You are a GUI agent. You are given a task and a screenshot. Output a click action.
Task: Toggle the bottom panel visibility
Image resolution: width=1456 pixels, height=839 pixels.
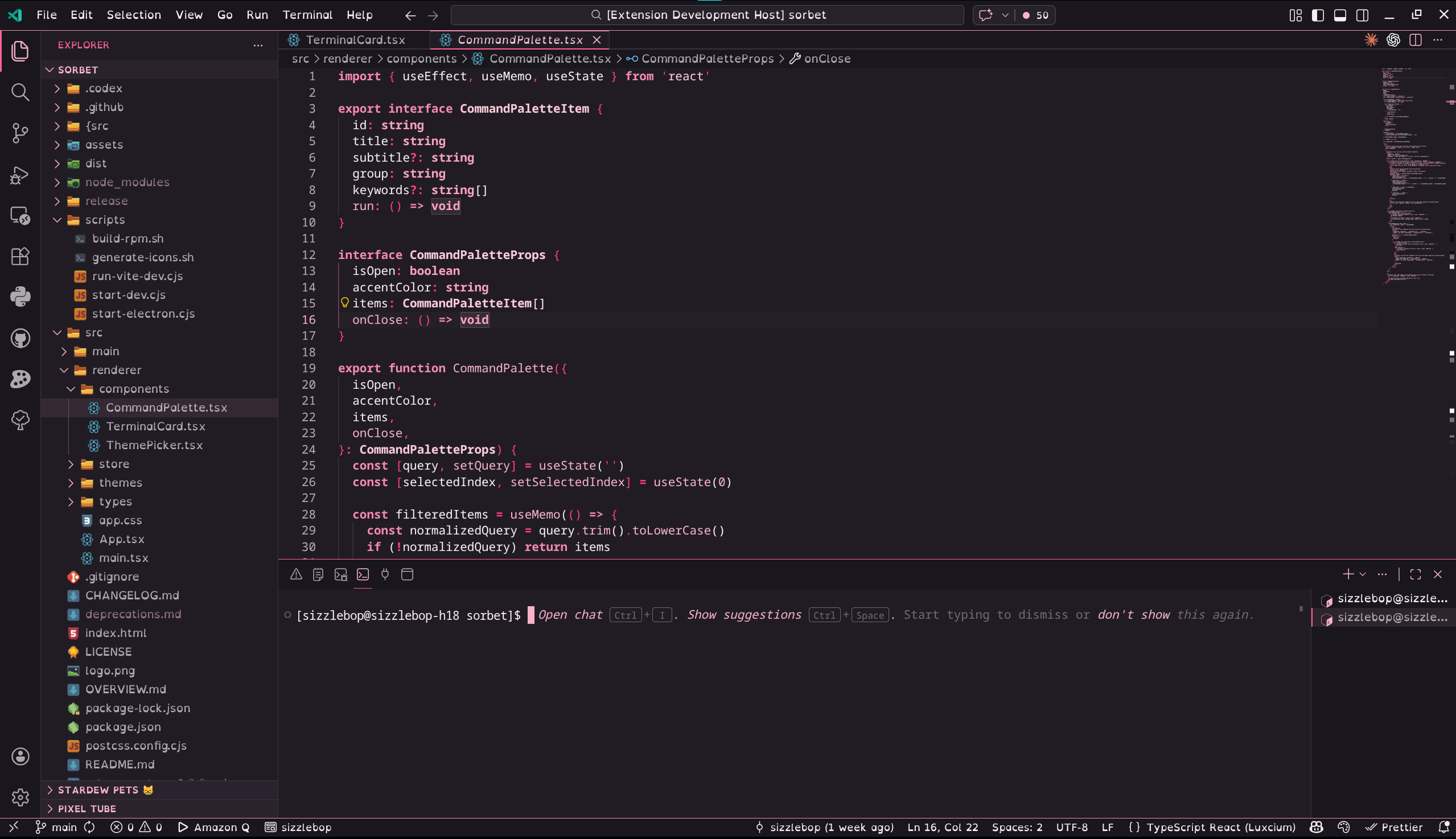(1340, 15)
